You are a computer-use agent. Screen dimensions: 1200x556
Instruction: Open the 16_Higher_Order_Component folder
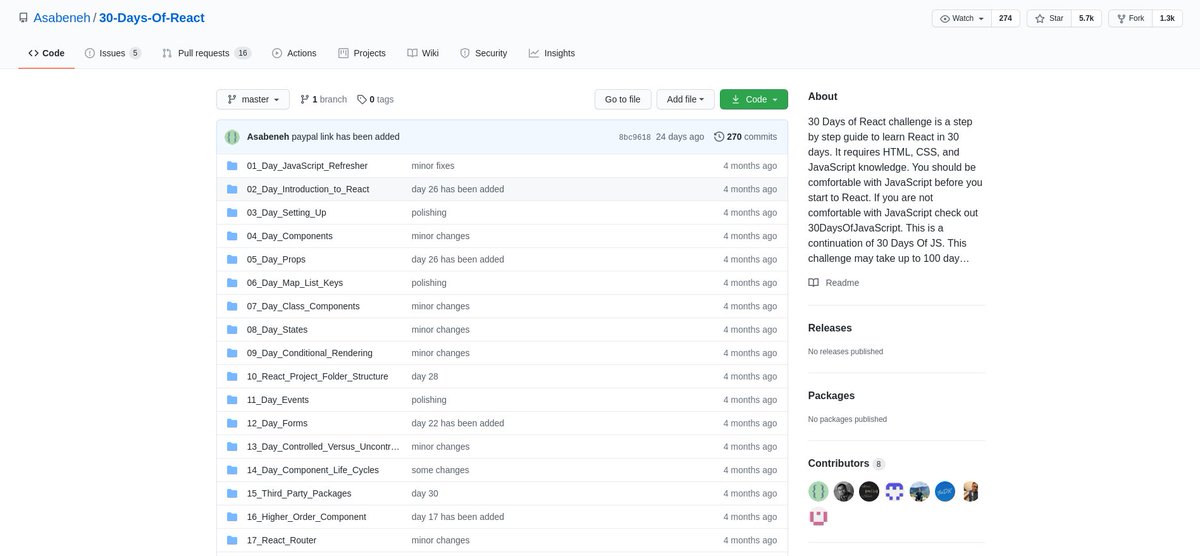pyautogui.click(x=306, y=517)
